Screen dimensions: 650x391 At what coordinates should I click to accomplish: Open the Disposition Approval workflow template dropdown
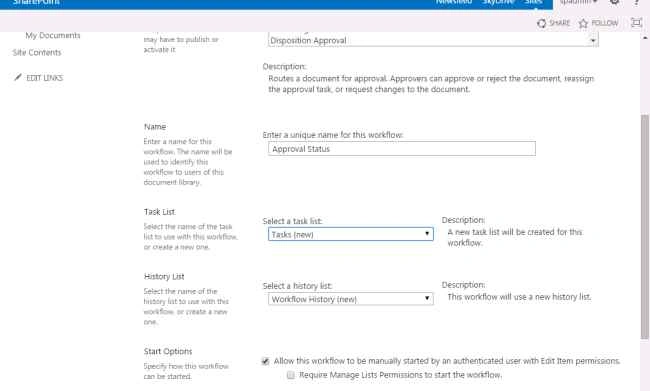(x=433, y=40)
